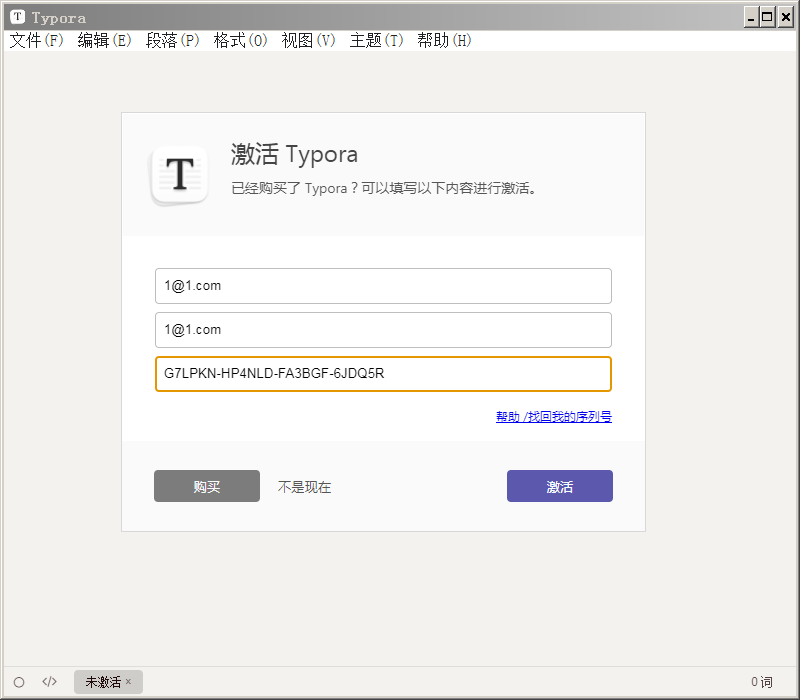Open the 格式(O) menu
Screen dimensions: 800x700
pos(240,40)
